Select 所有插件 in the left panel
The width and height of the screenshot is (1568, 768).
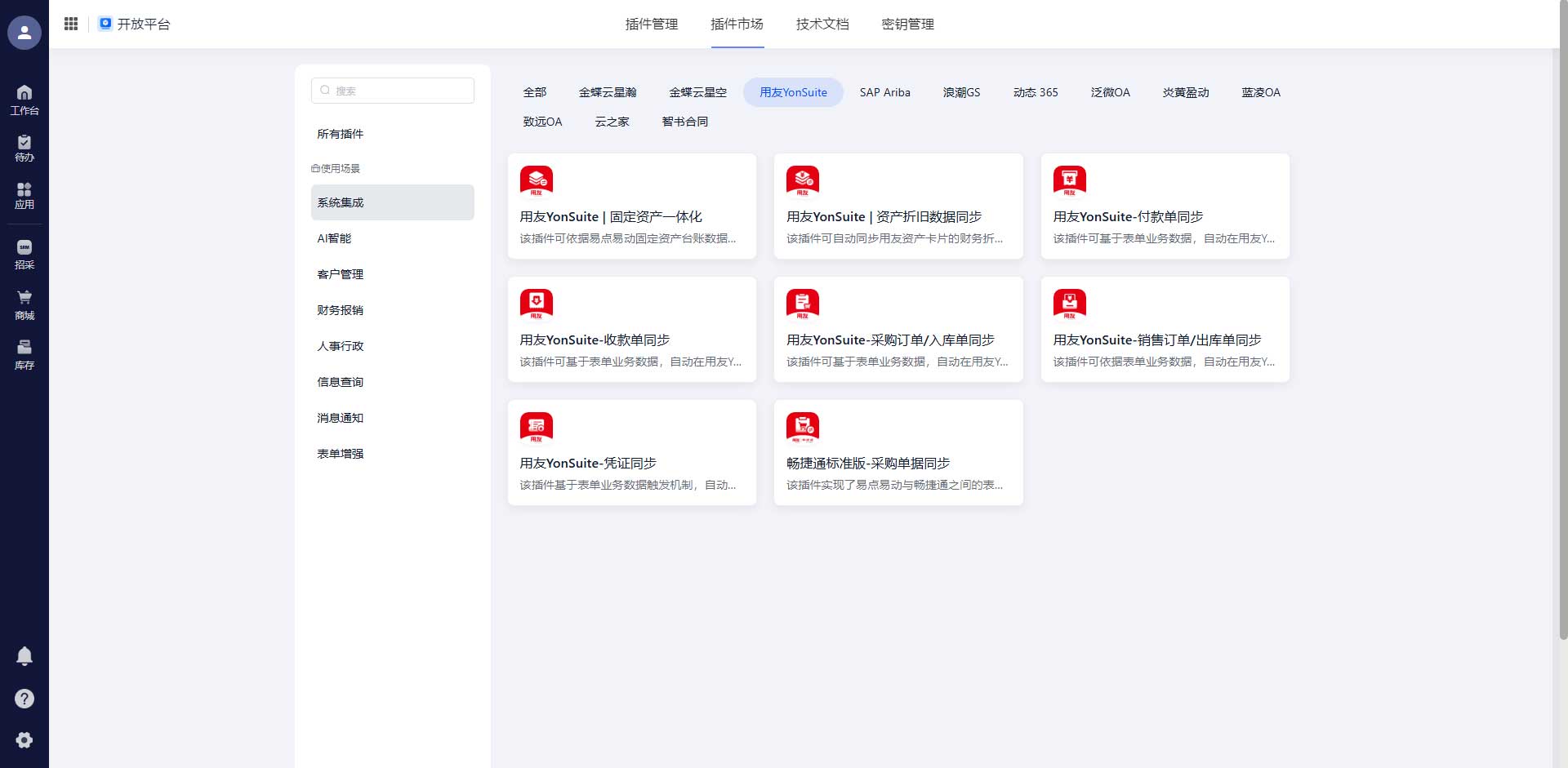(393, 134)
